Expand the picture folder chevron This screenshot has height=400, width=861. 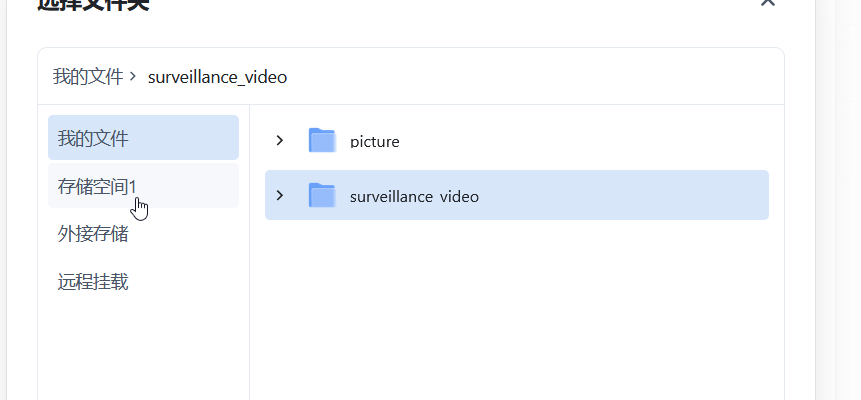[280, 140]
